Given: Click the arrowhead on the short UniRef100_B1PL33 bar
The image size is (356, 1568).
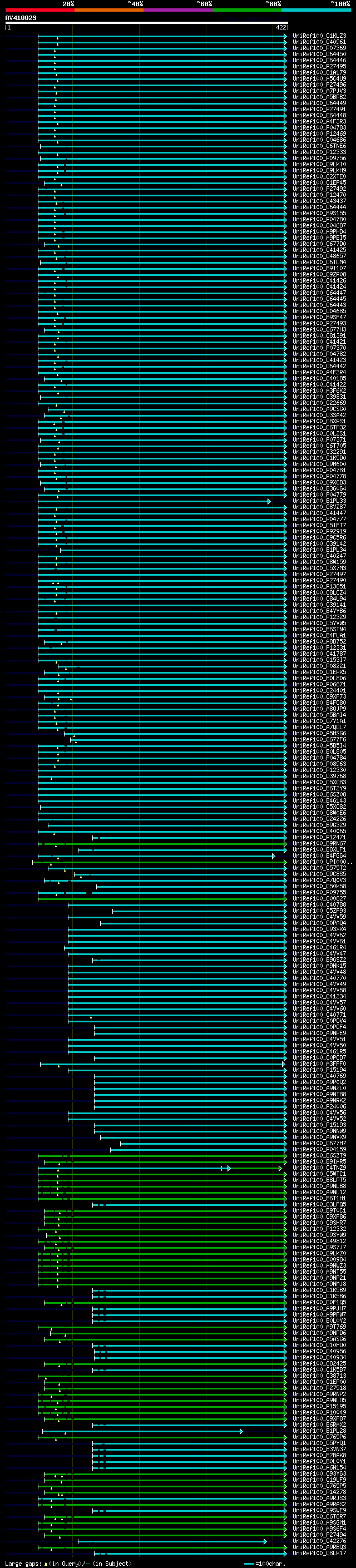Looking at the screenshot, I should [269, 501].
